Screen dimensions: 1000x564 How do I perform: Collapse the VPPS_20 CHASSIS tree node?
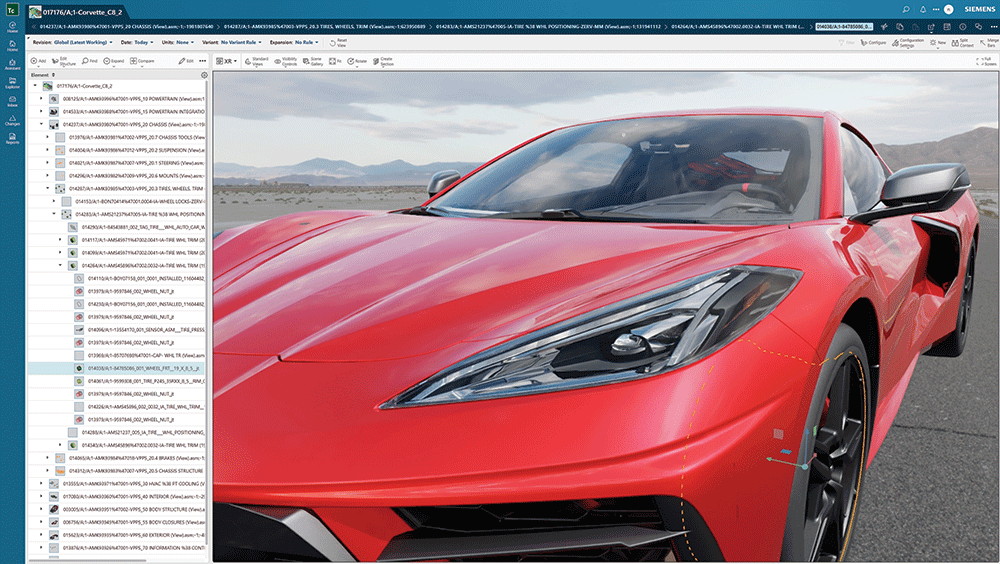click(41, 124)
